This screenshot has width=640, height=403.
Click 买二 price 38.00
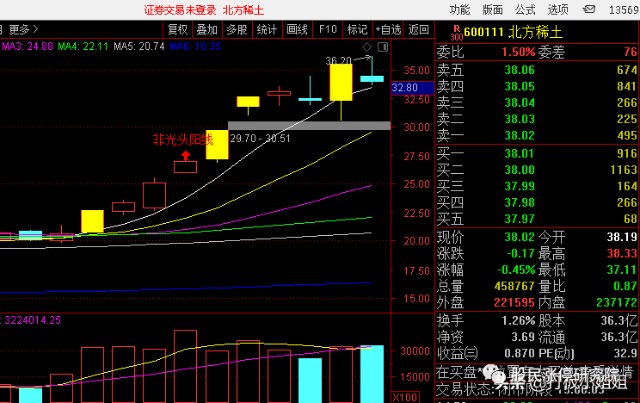519,170
